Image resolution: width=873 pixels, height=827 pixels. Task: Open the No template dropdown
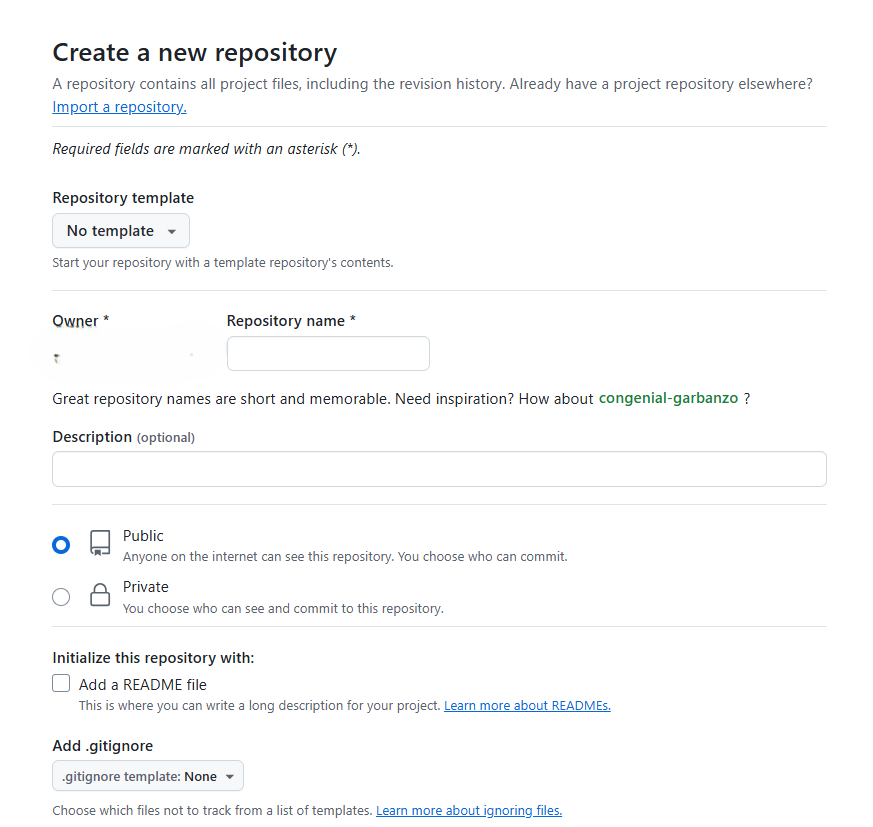[120, 231]
